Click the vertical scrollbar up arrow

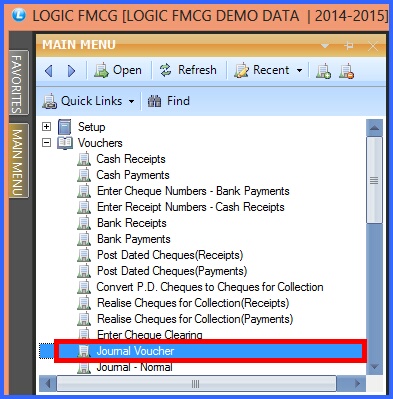(x=374, y=128)
